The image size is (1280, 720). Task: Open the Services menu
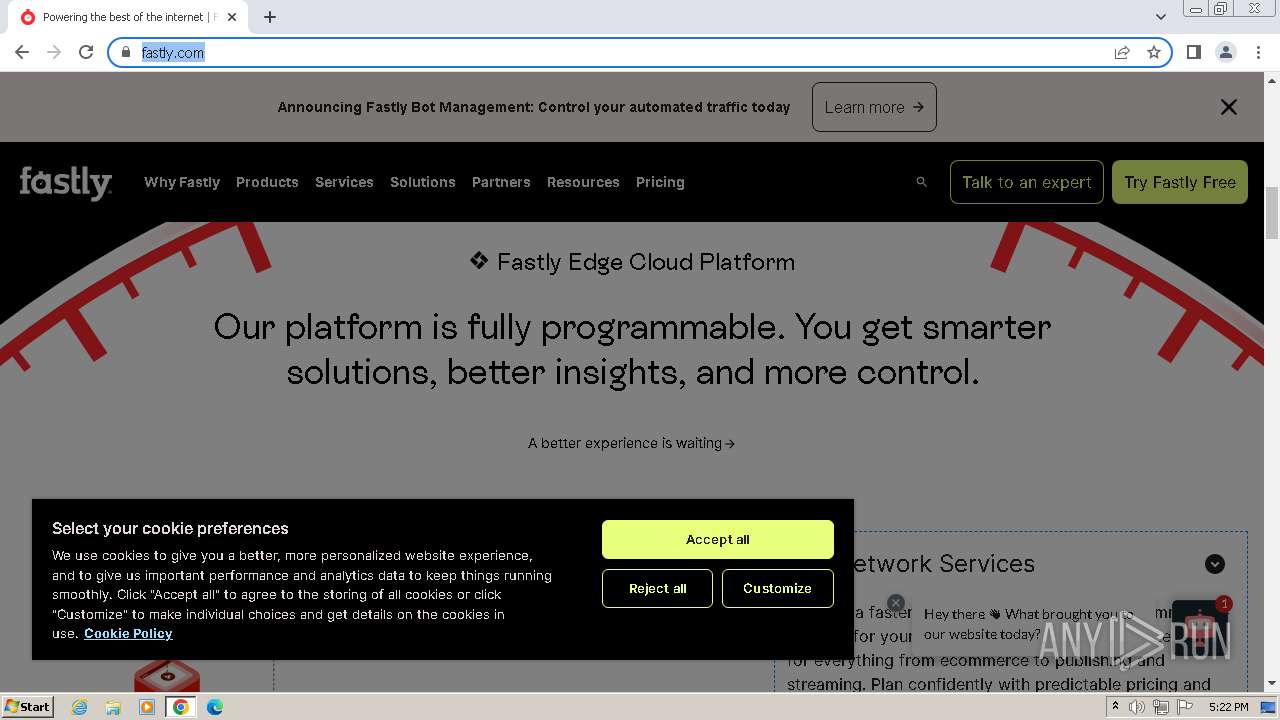click(344, 182)
